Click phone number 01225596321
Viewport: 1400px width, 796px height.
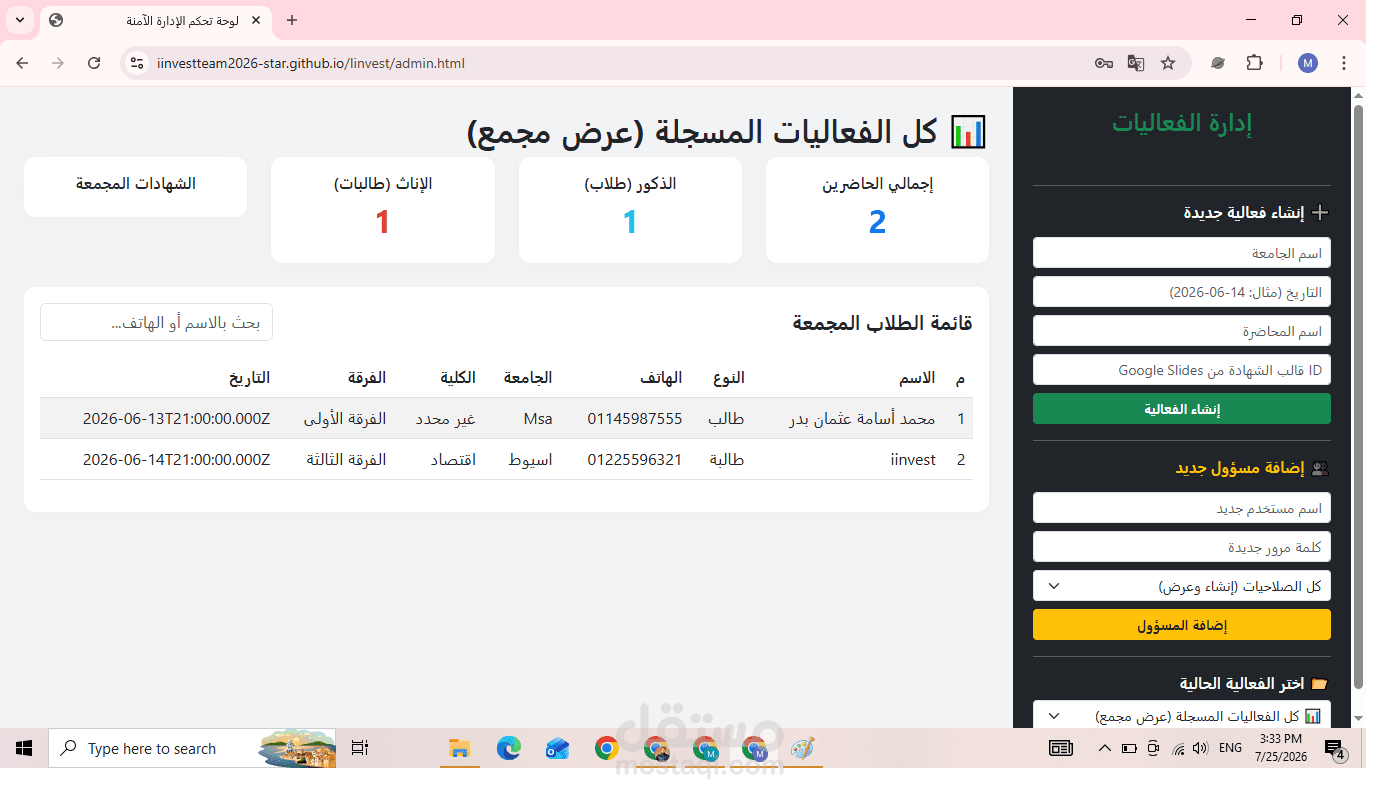[634, 460]
